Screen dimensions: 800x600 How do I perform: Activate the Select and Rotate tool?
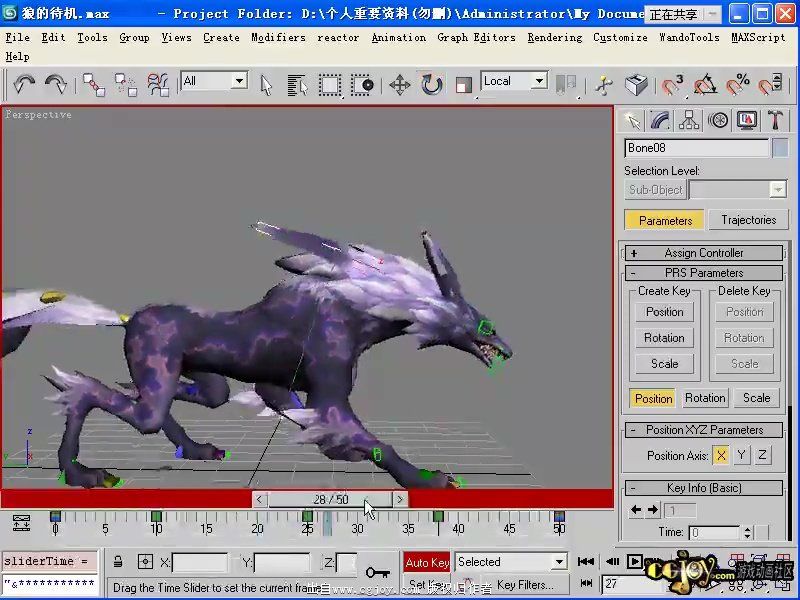coord(432,85)
